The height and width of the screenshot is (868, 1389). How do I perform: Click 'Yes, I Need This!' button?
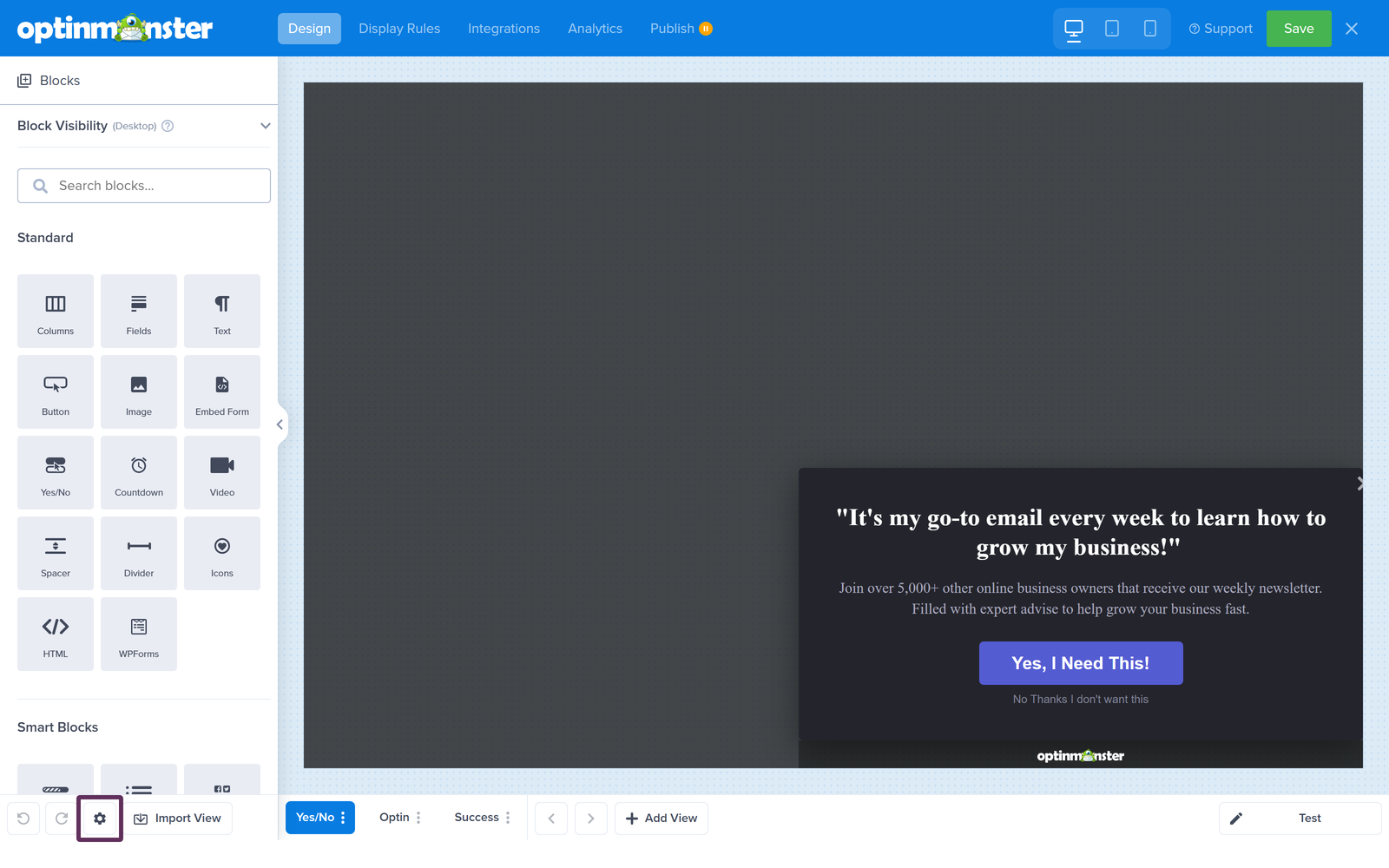pos(1081,663)
